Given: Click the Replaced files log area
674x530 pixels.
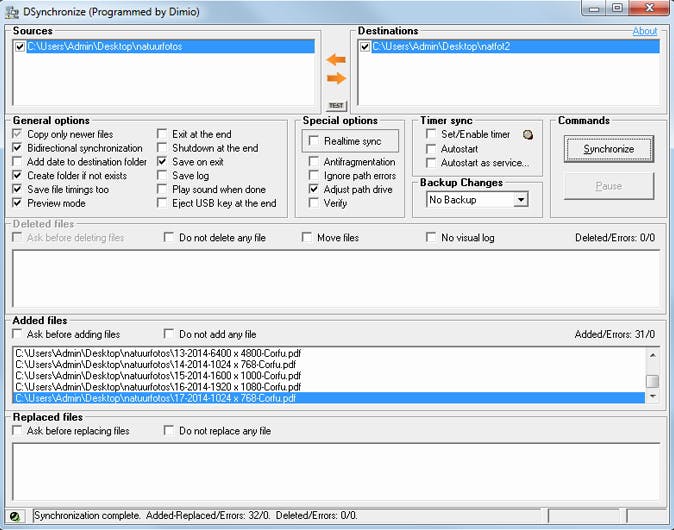Looking at the screenshot, I should (336, 472).
